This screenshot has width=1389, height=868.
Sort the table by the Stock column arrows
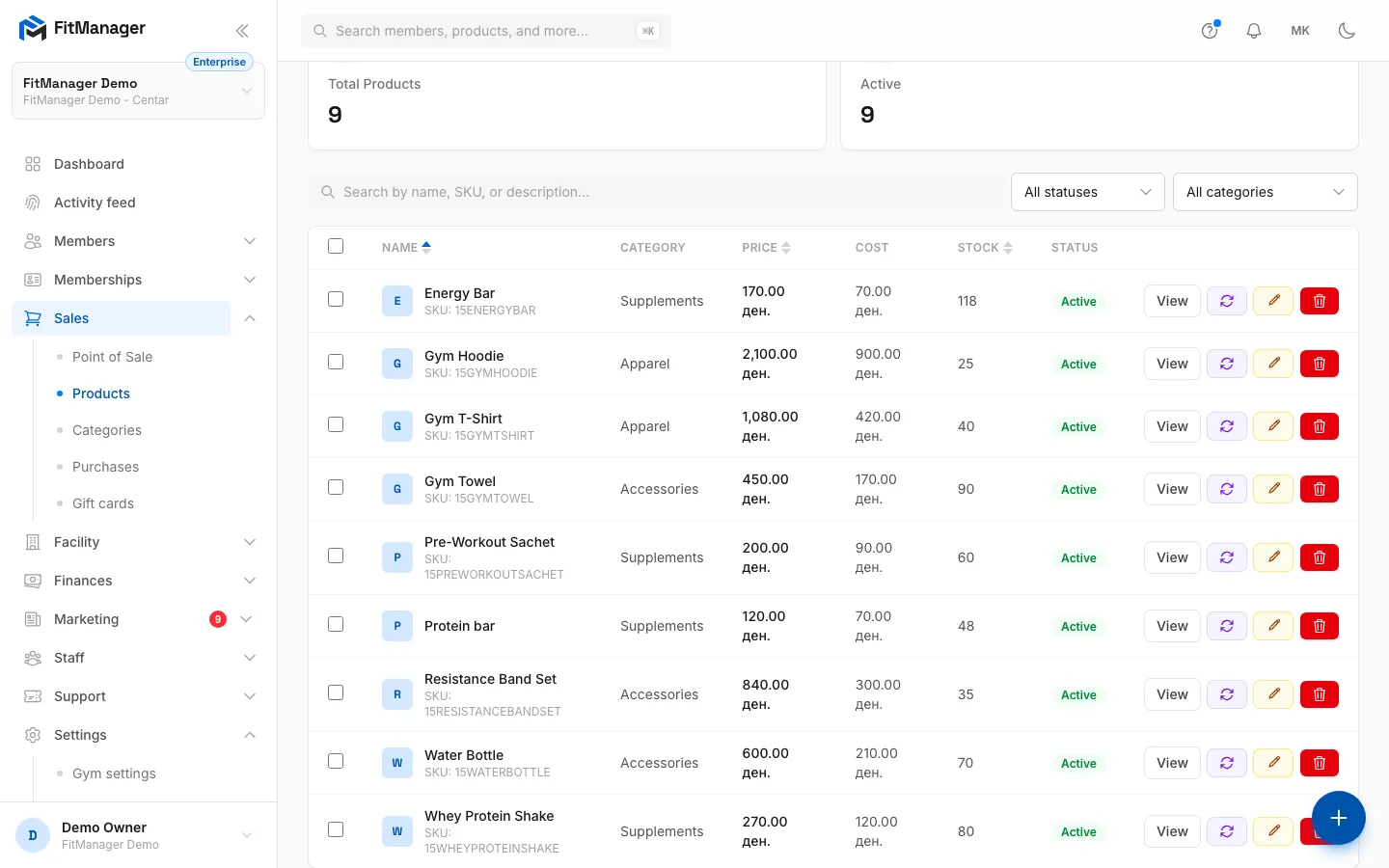point(1008,248)
